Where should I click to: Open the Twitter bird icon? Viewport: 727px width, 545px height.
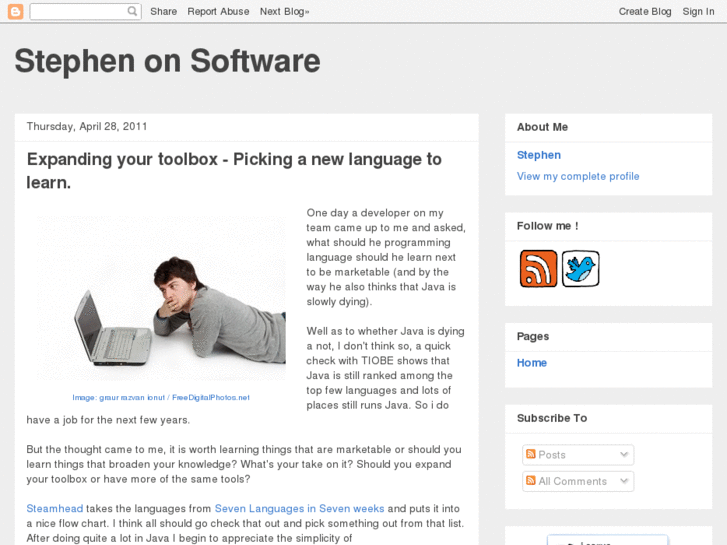click(580, 269)
